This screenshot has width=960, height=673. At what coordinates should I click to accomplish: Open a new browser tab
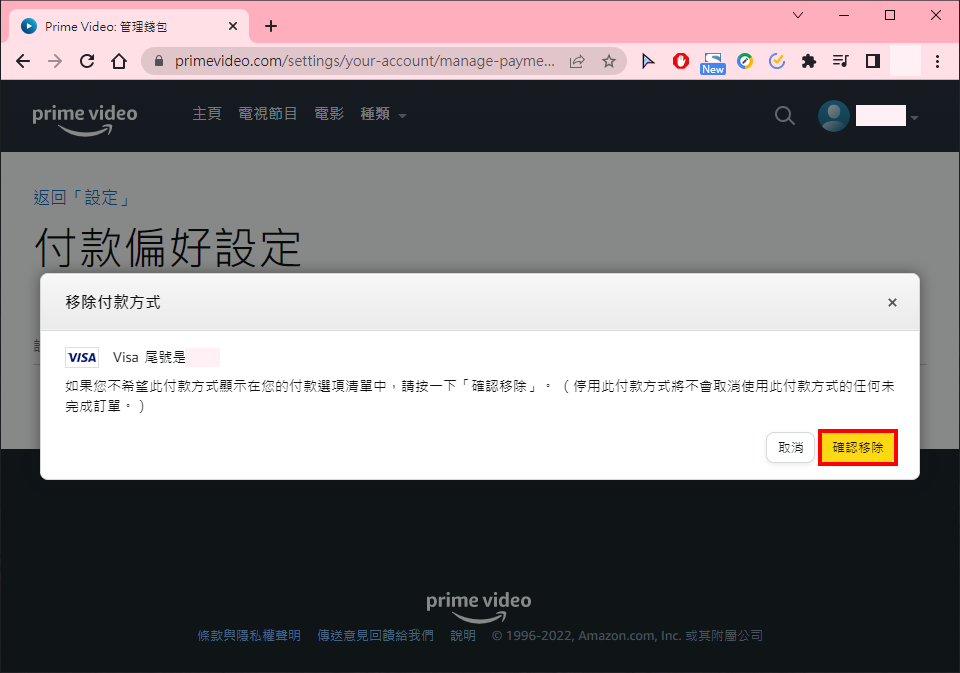point(271,26)
